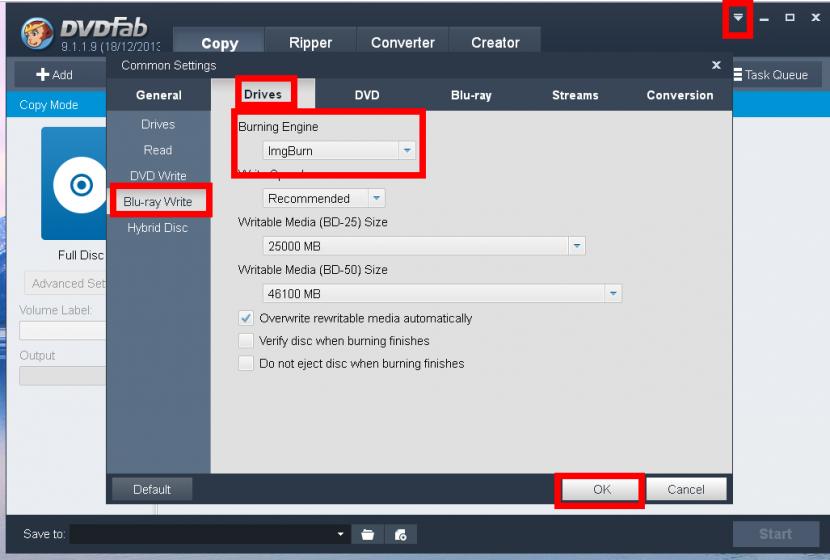Image resolution: width=830 pixels, height=560 pixels.
Task: Select Hybrid Disc in the sidebar
Action: pos(158,228)
